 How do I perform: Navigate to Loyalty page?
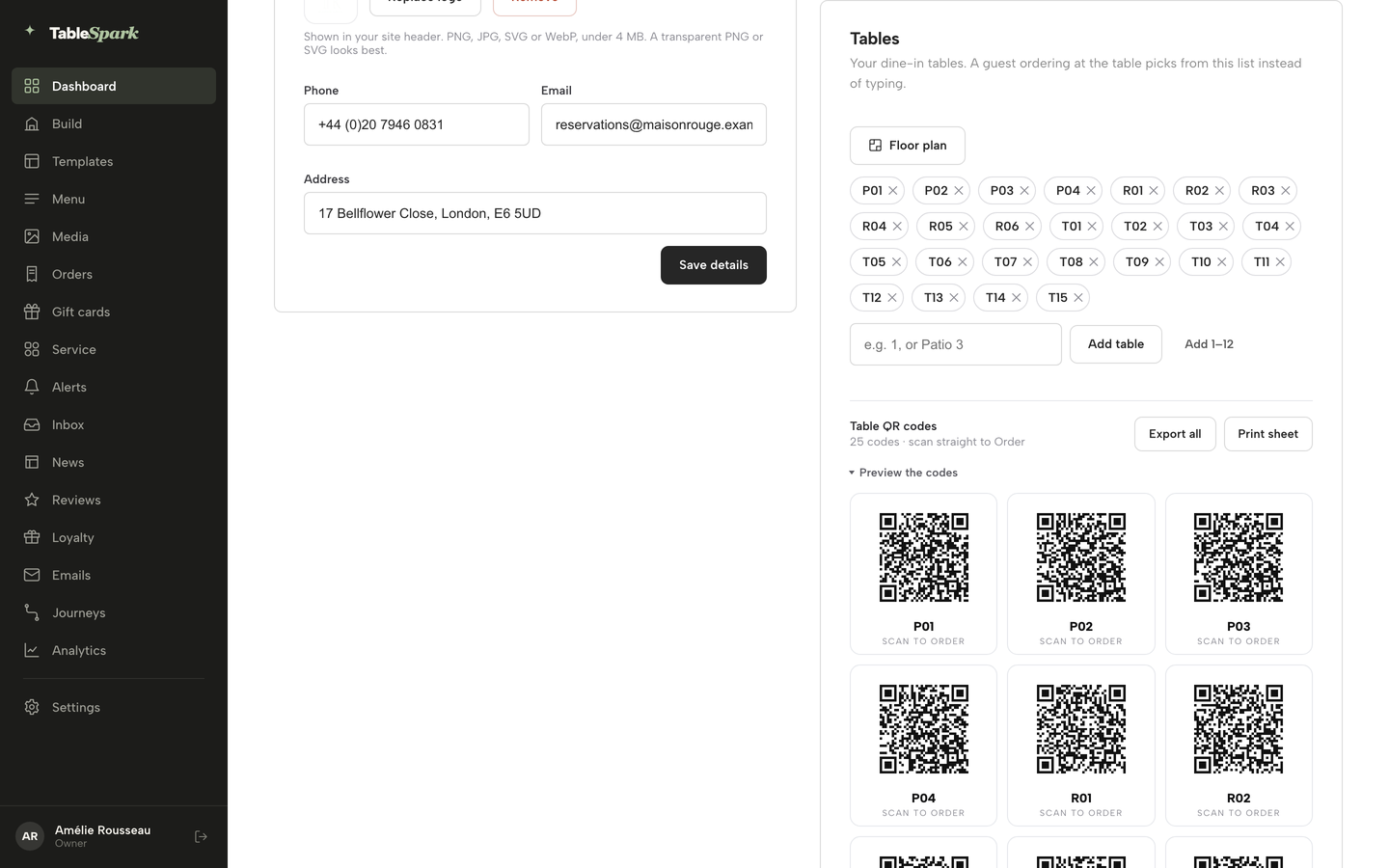(x=114, y=537)
